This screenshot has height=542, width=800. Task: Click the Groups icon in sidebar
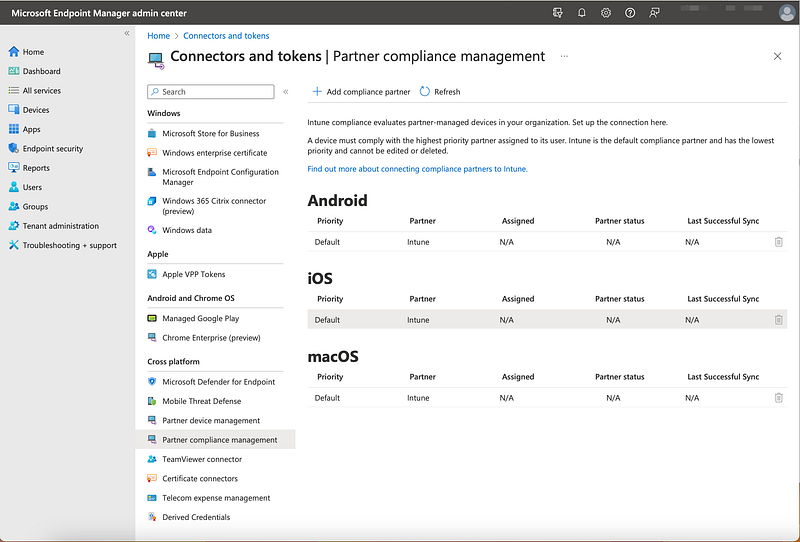tap(14, 206)
